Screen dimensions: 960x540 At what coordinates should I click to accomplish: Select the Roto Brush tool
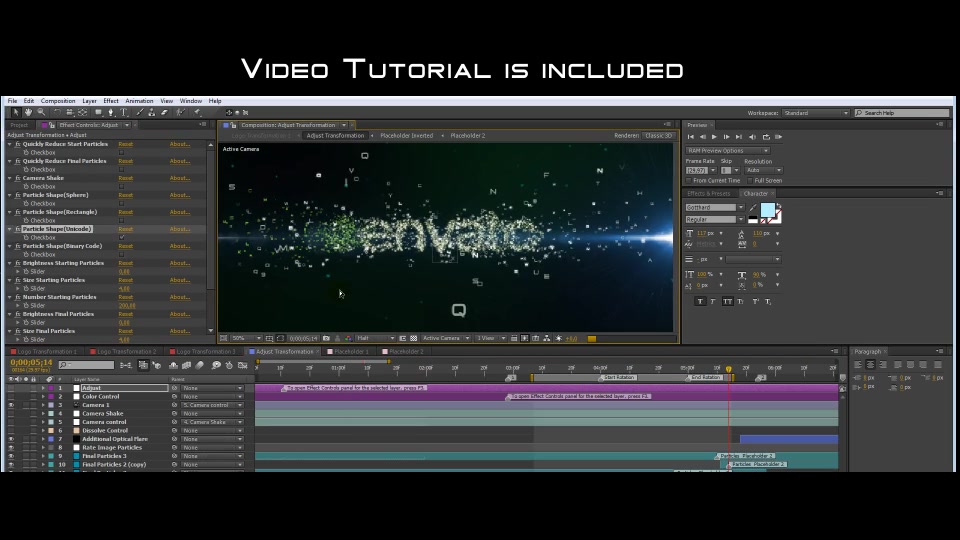tap(181, 113)
